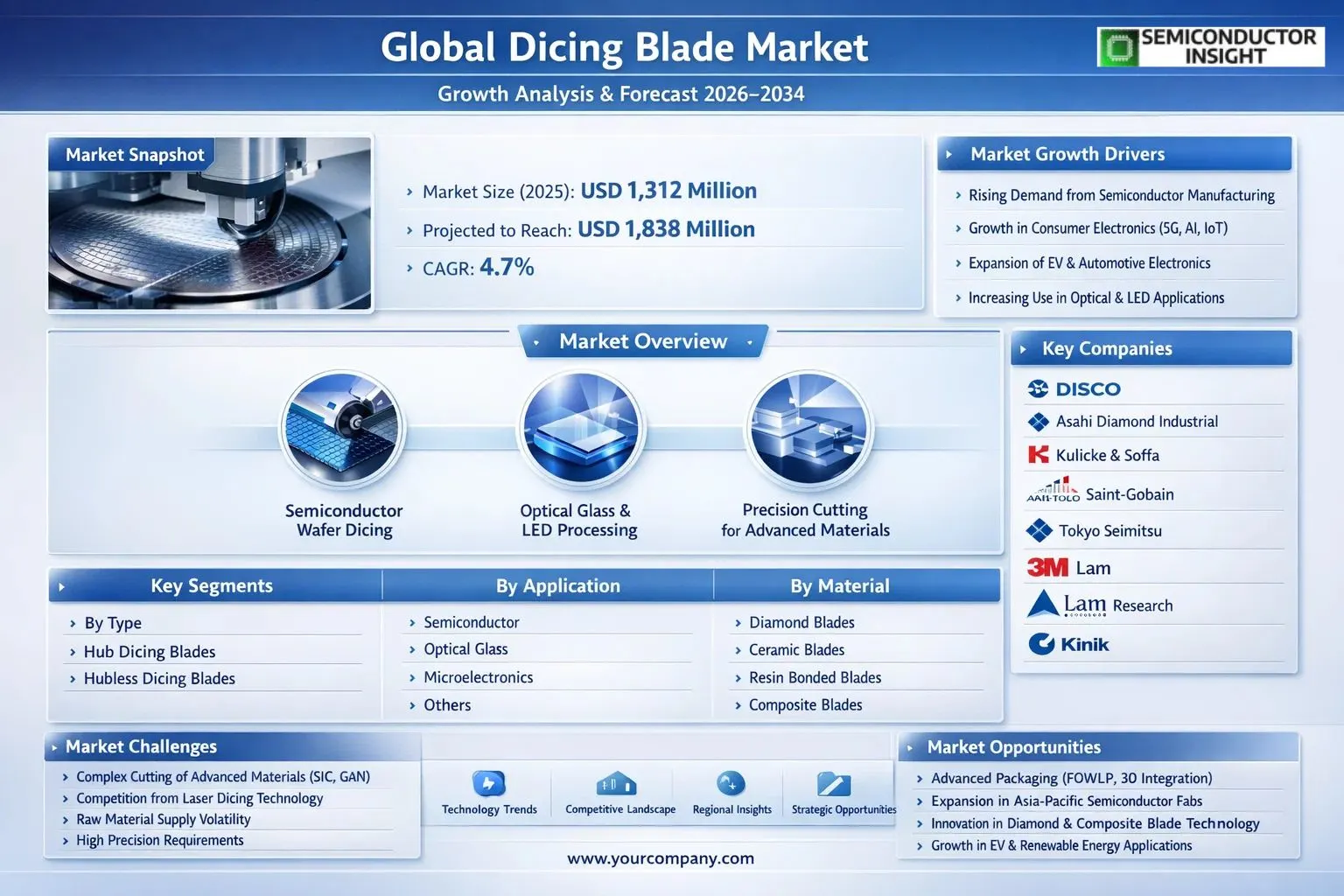Click the Market Opportunities header
Viewport: 1344px width, 896px height.
click(x=1098, y=747)
